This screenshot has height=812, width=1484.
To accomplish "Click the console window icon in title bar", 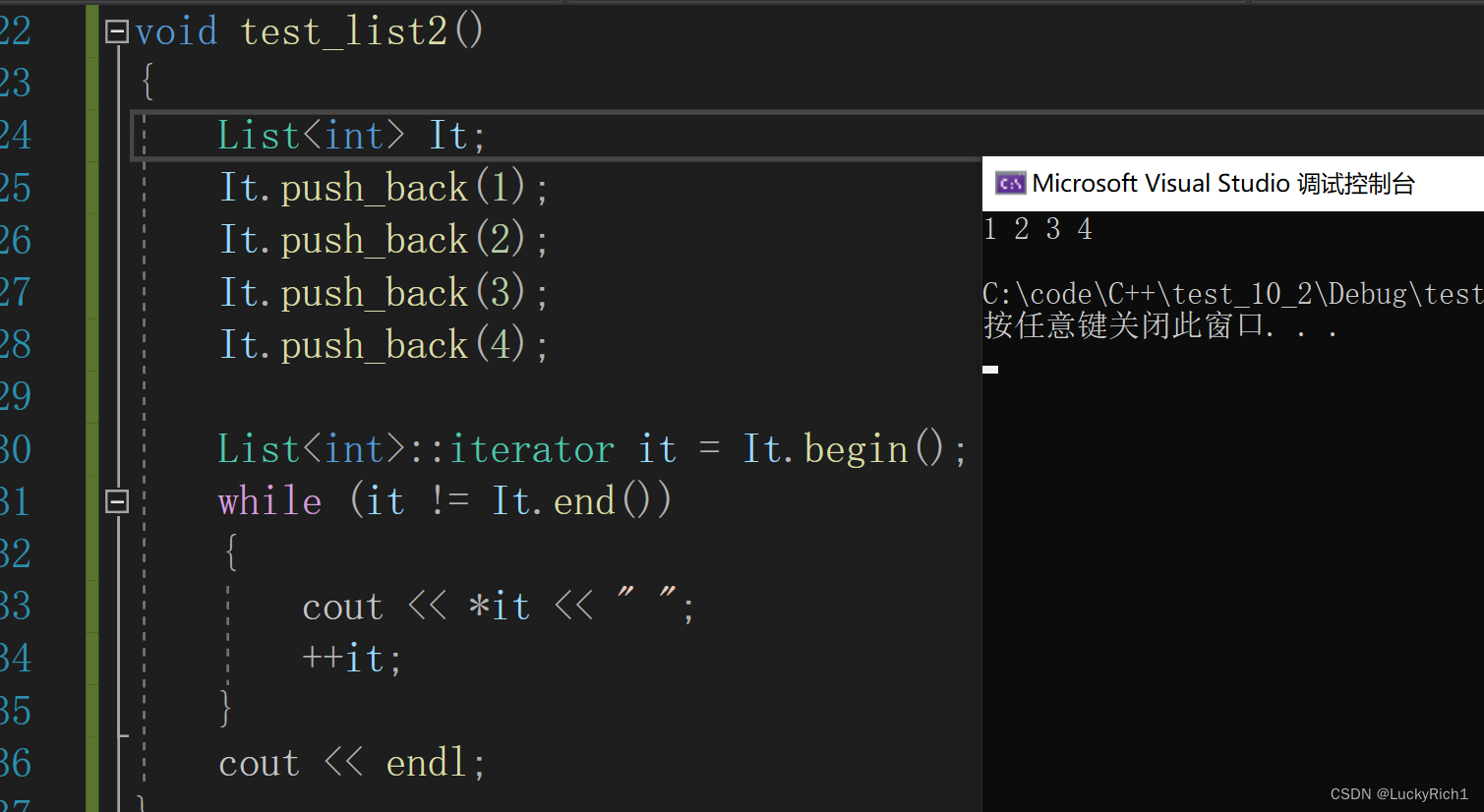I will (1010, 184).
